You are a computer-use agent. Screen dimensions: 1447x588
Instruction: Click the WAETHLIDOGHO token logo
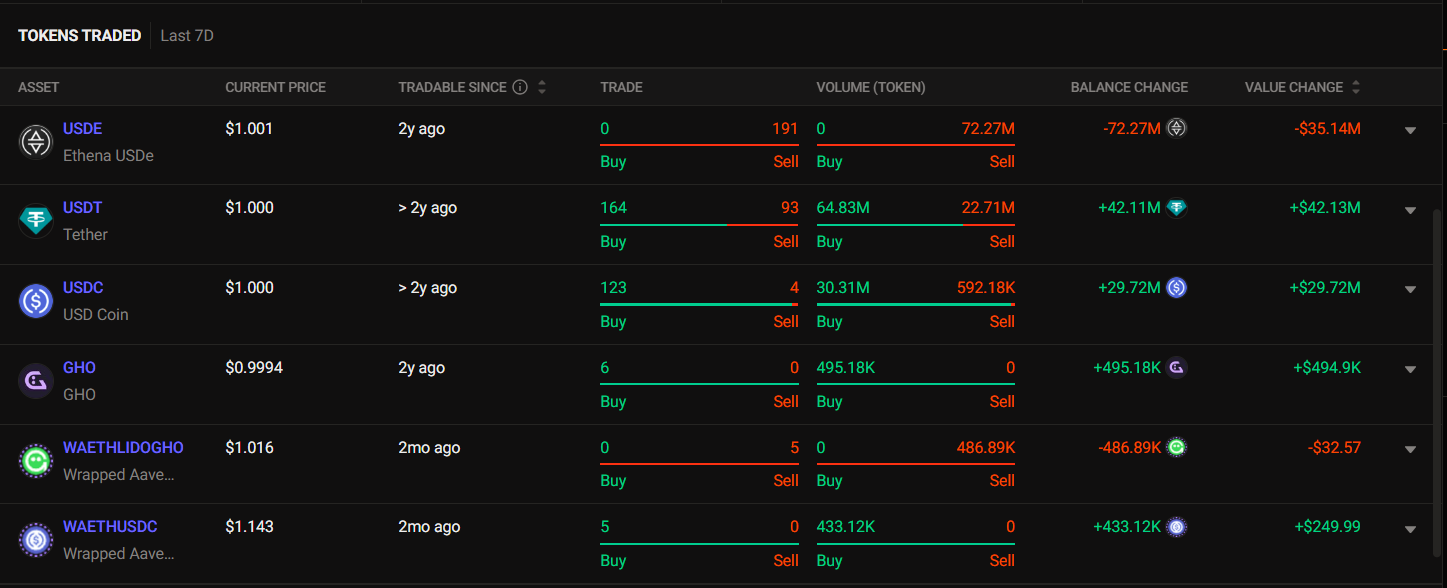[36, 460]
